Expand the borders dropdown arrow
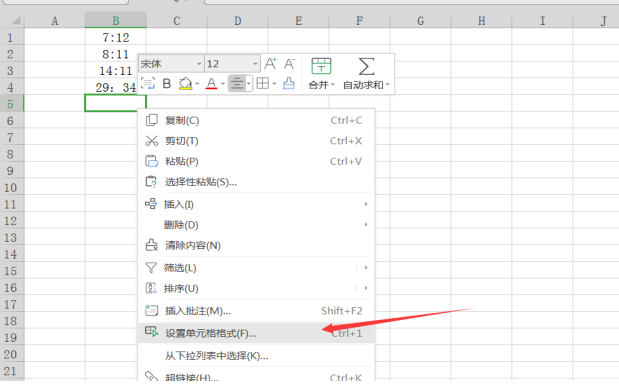The height and width of the screenshot is (392, 619). click(x=274, y=84)
